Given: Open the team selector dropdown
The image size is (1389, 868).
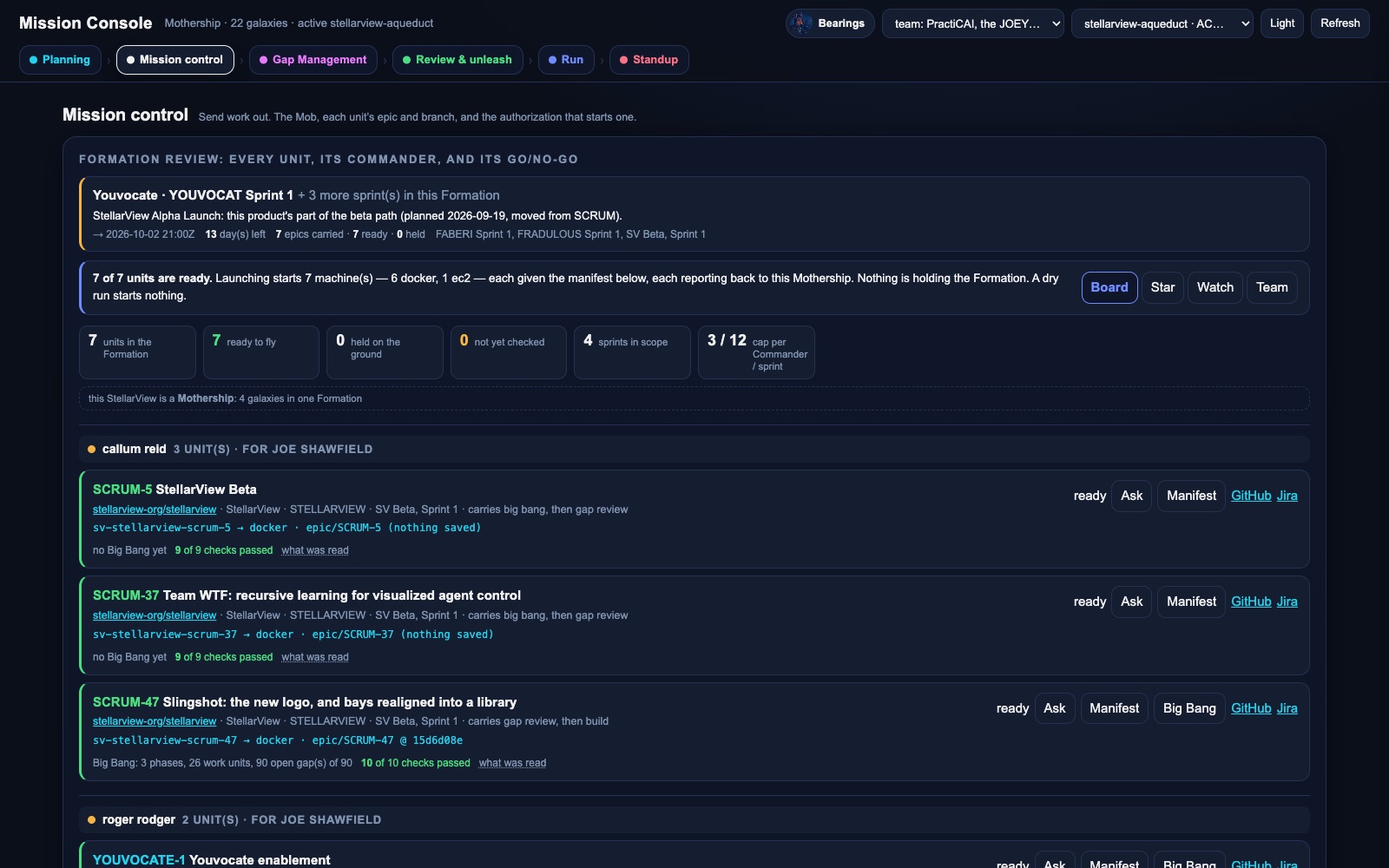Looking at the screenshot, I should (x=973, y=23).
